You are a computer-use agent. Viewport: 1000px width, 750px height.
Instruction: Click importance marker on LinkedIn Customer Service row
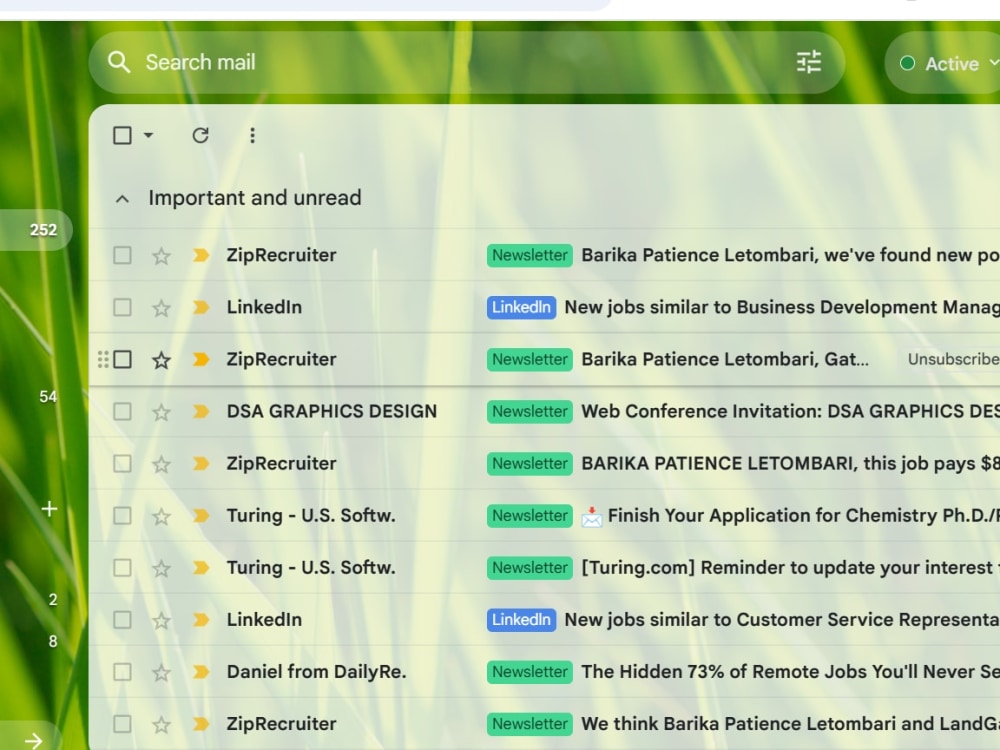pos(201,619)
